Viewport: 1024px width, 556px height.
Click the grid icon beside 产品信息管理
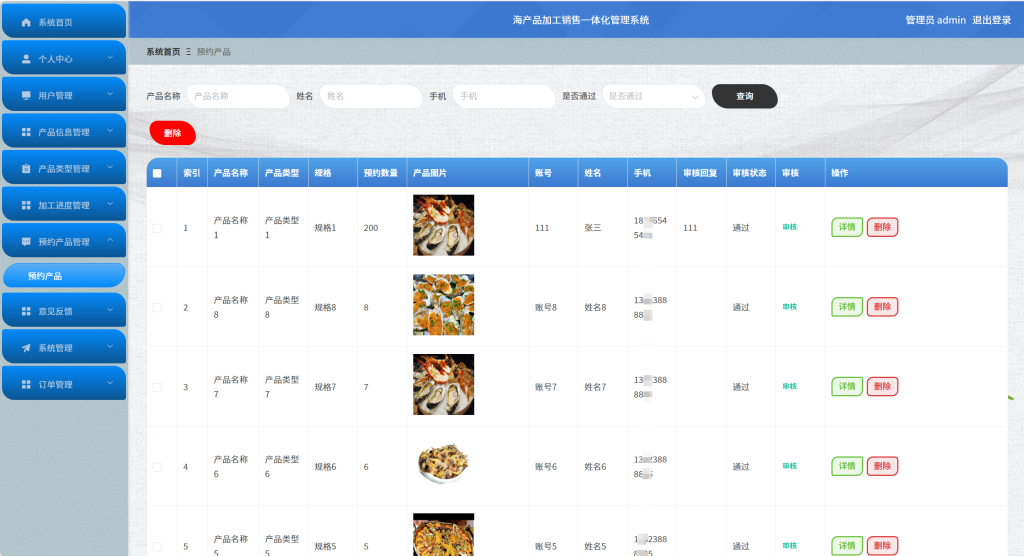(x=26, y=132)
